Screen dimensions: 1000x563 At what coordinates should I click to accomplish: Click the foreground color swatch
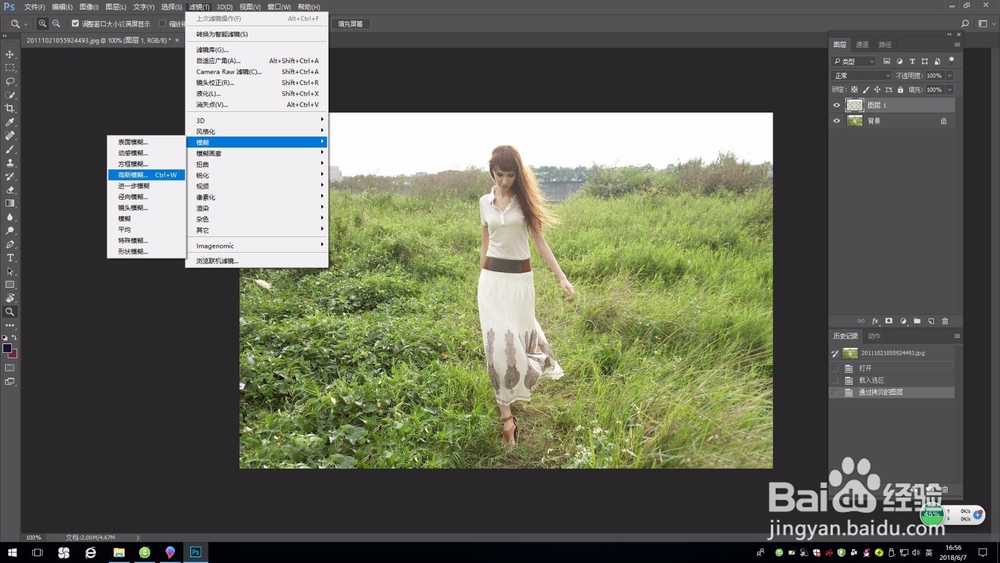pyautogui.click(x=7, y=348)
